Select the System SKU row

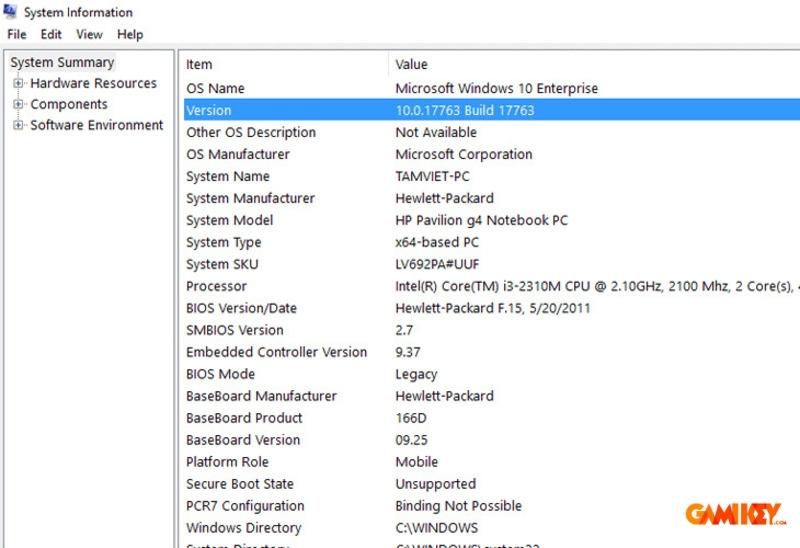coord(492,264)
